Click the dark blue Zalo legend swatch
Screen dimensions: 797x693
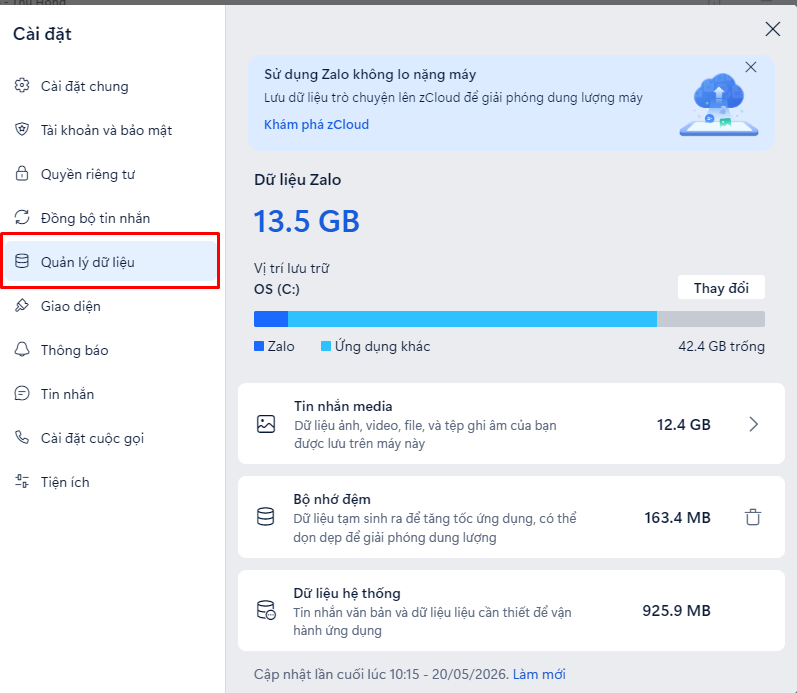[259, 346]
